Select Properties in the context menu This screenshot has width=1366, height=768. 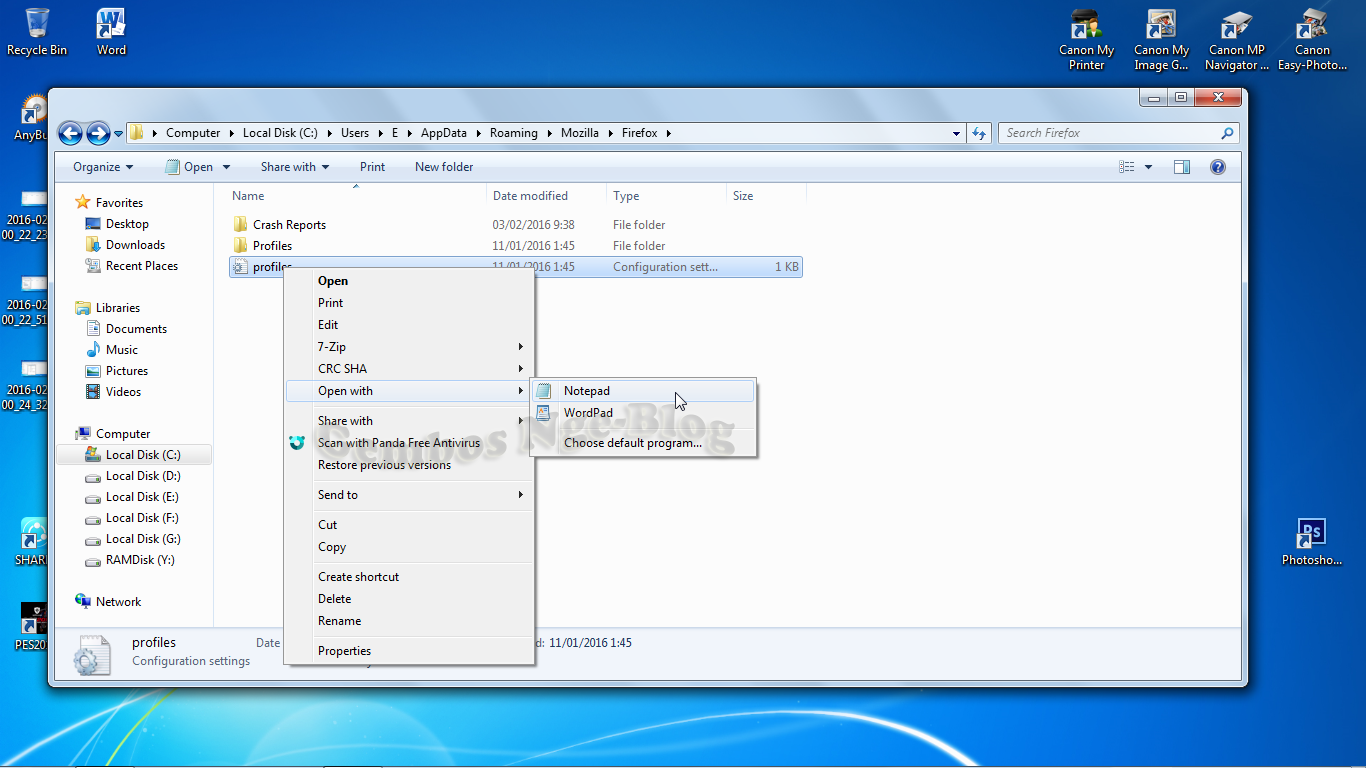(409, 651)
